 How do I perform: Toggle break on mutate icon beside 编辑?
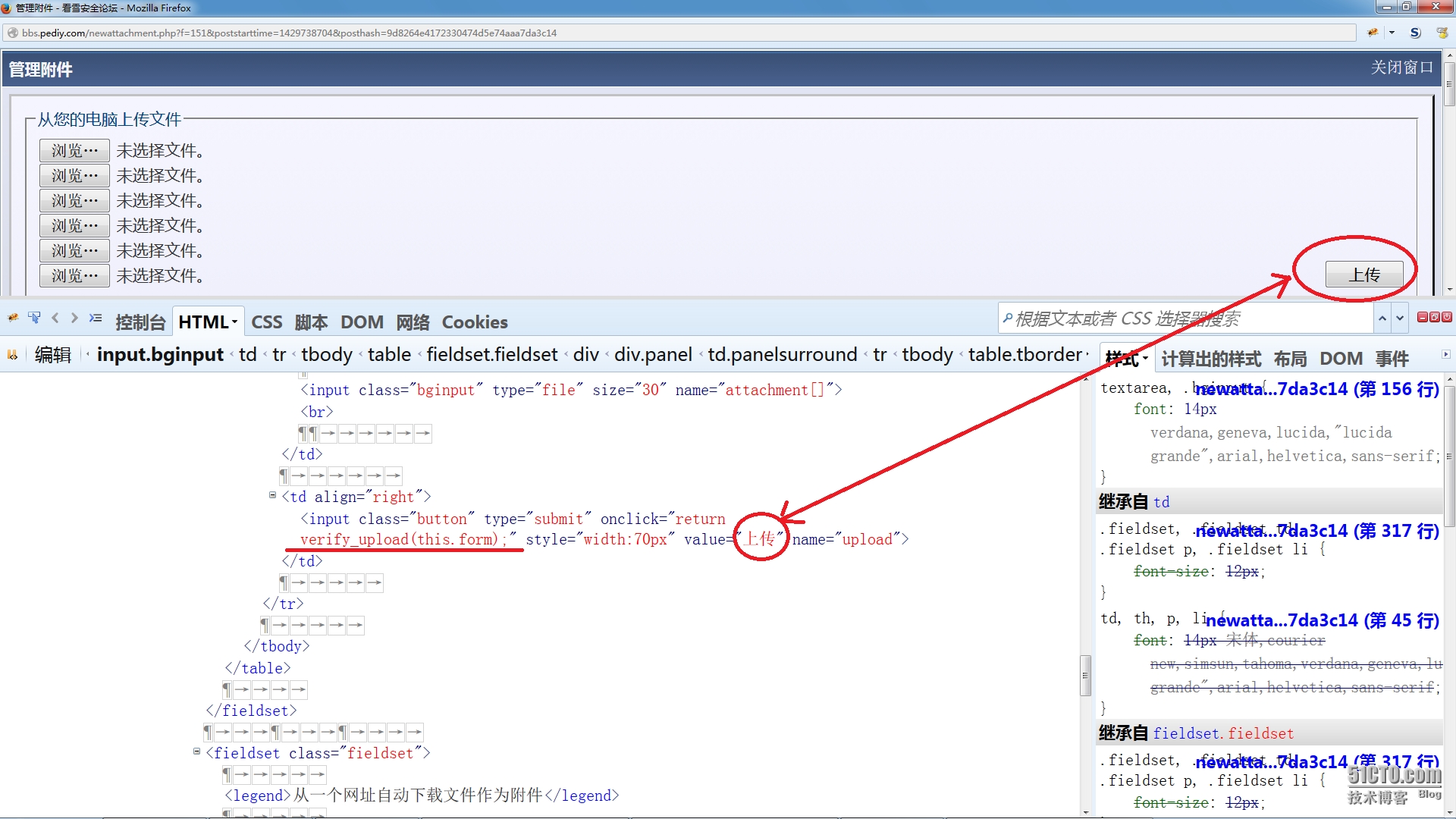point(13,354)
